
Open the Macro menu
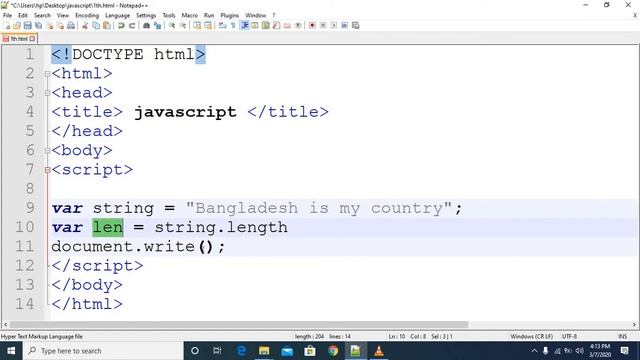189,16
